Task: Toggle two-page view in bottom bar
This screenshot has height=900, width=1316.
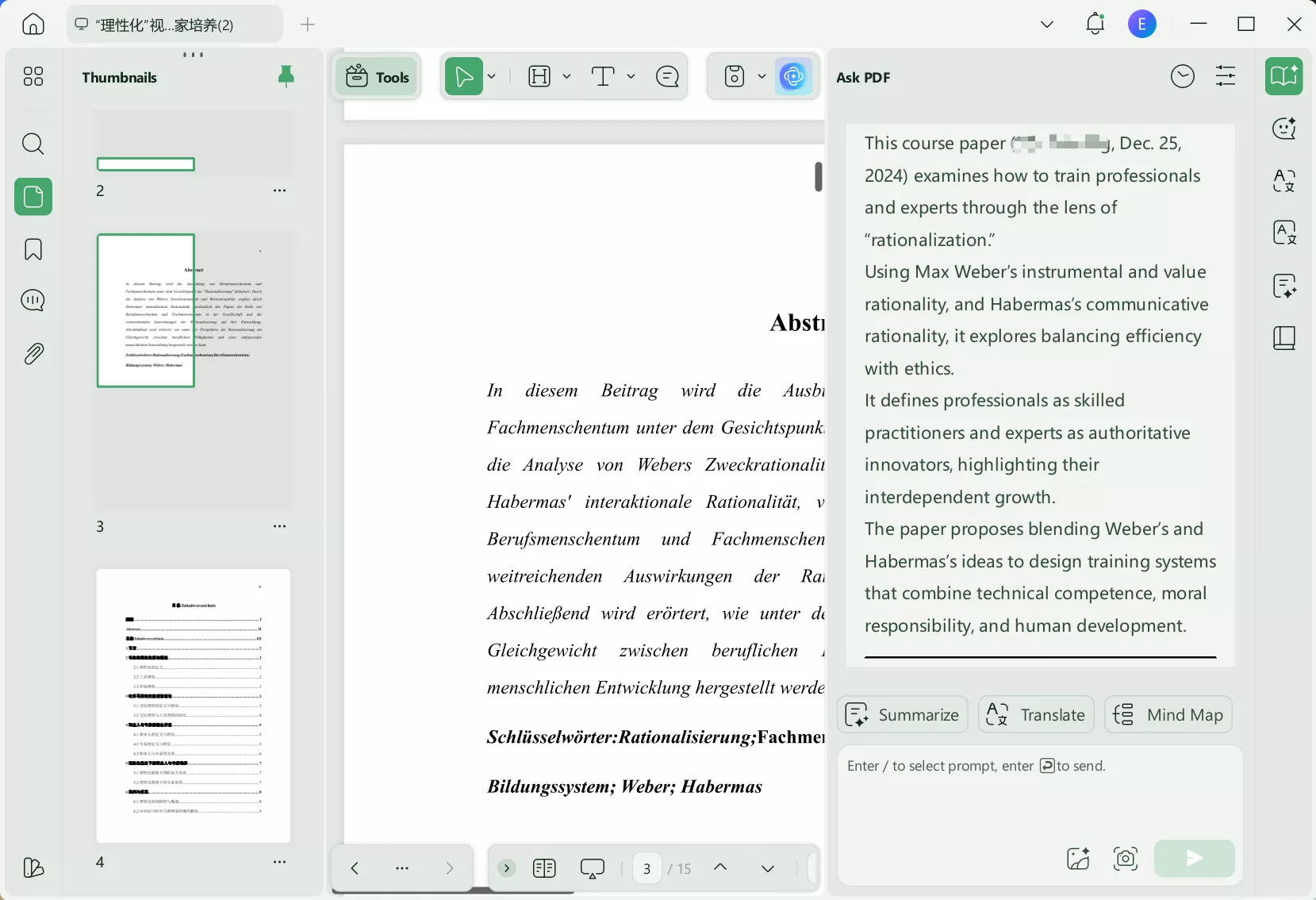Action: point(544,868)
